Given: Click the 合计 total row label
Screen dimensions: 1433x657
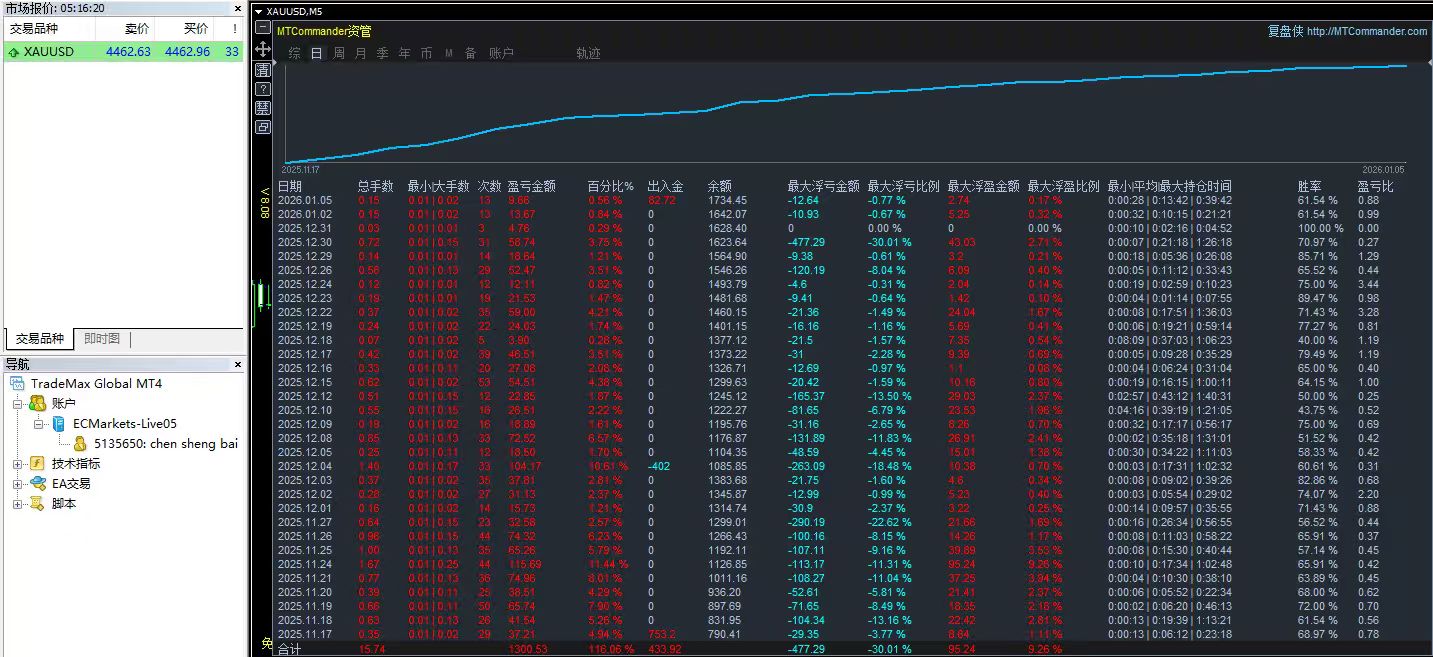Looking at the screenshot, I should coord(289,649).
